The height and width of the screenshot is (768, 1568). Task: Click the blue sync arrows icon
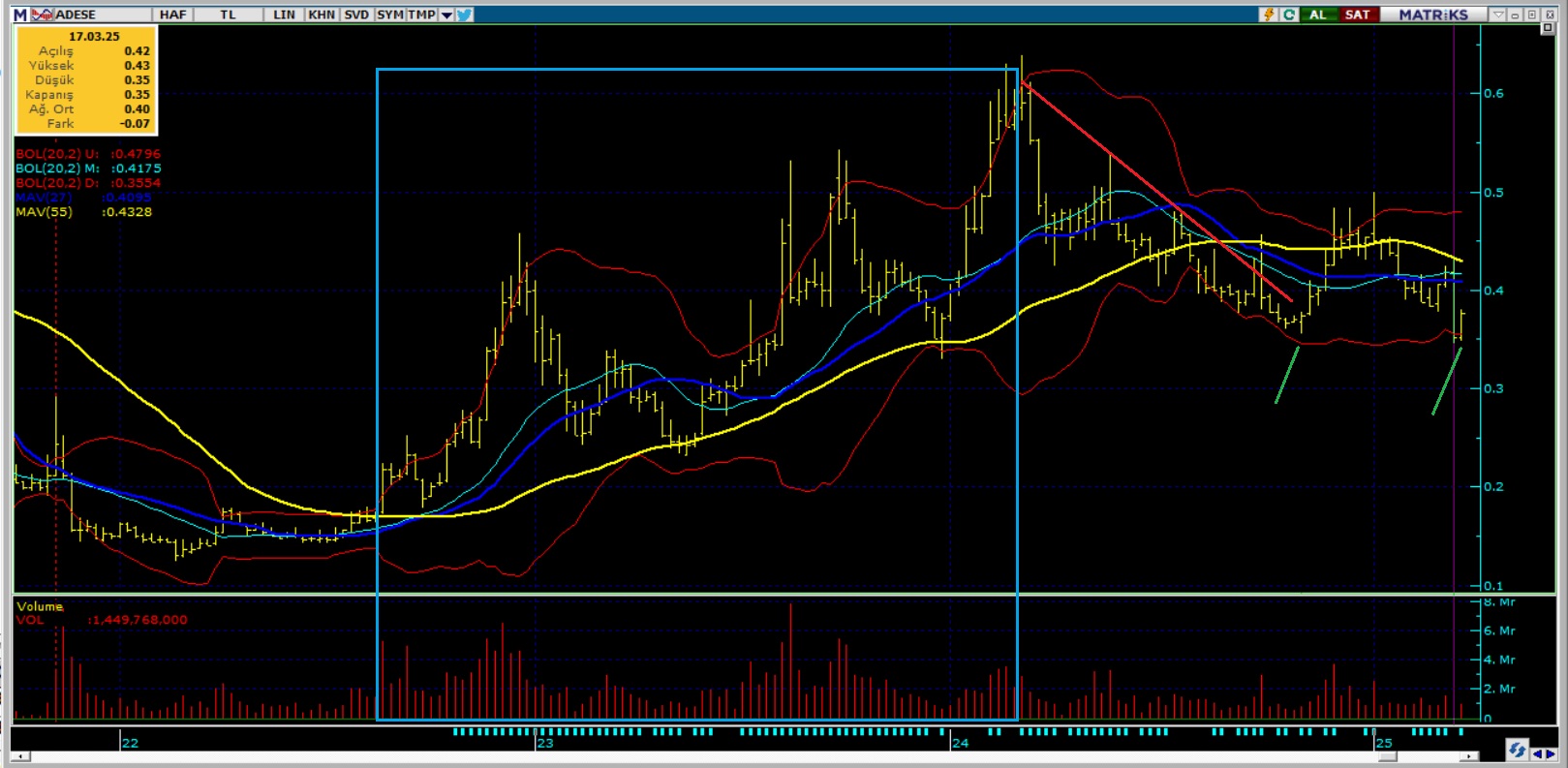1517,751
